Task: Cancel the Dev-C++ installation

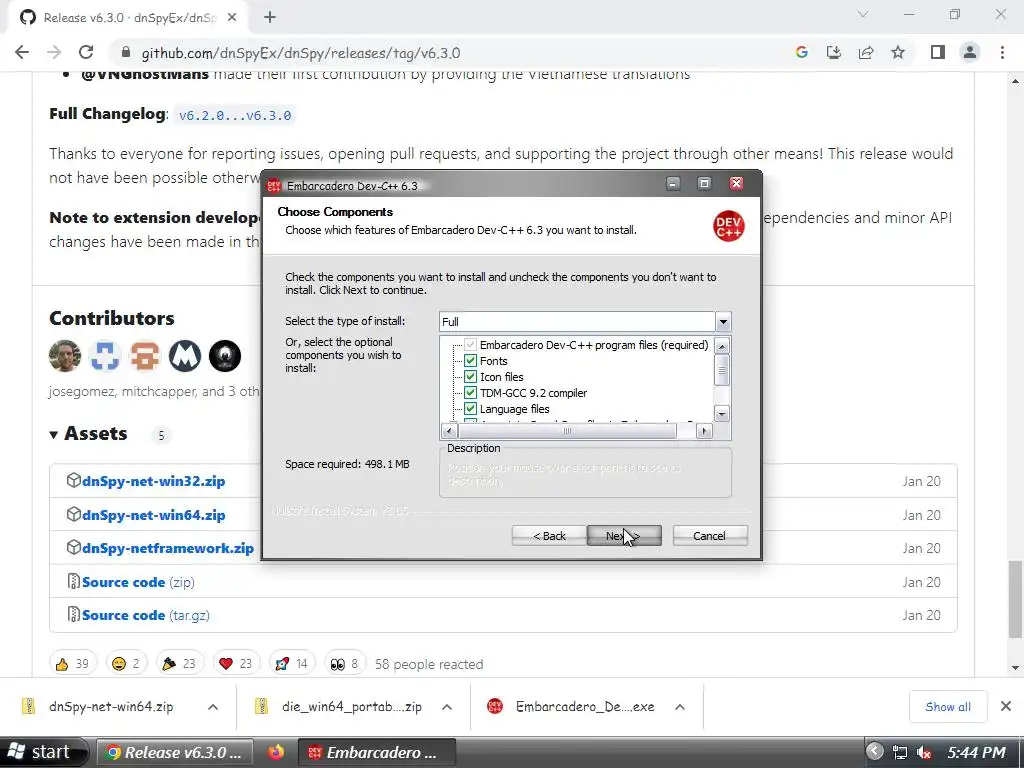Action: coord(709,536)
